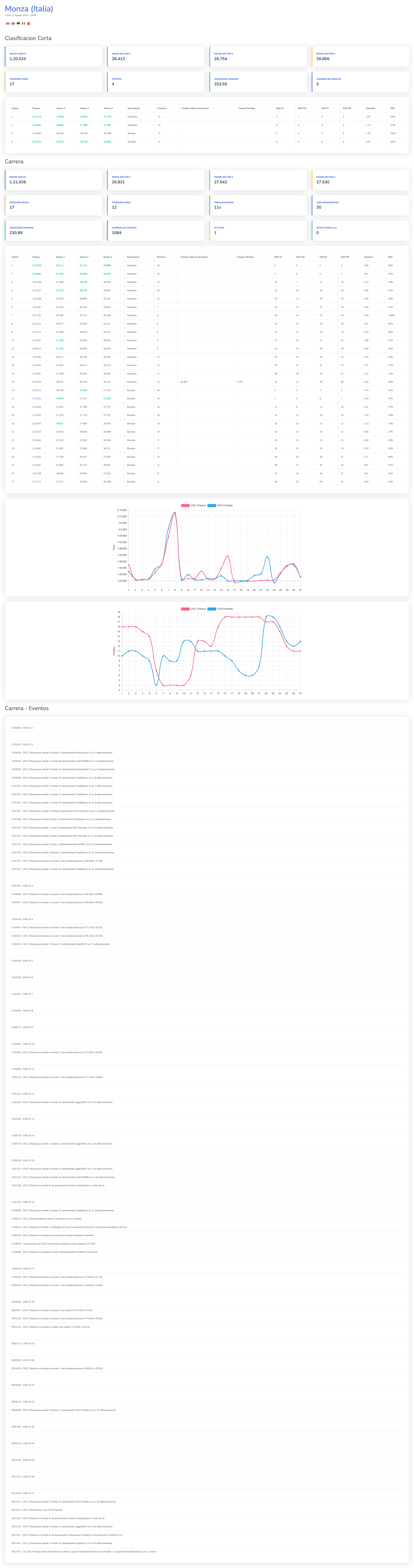Click the Posicion Inicial 17 card

pyautogui.click(x=54, y=205)
